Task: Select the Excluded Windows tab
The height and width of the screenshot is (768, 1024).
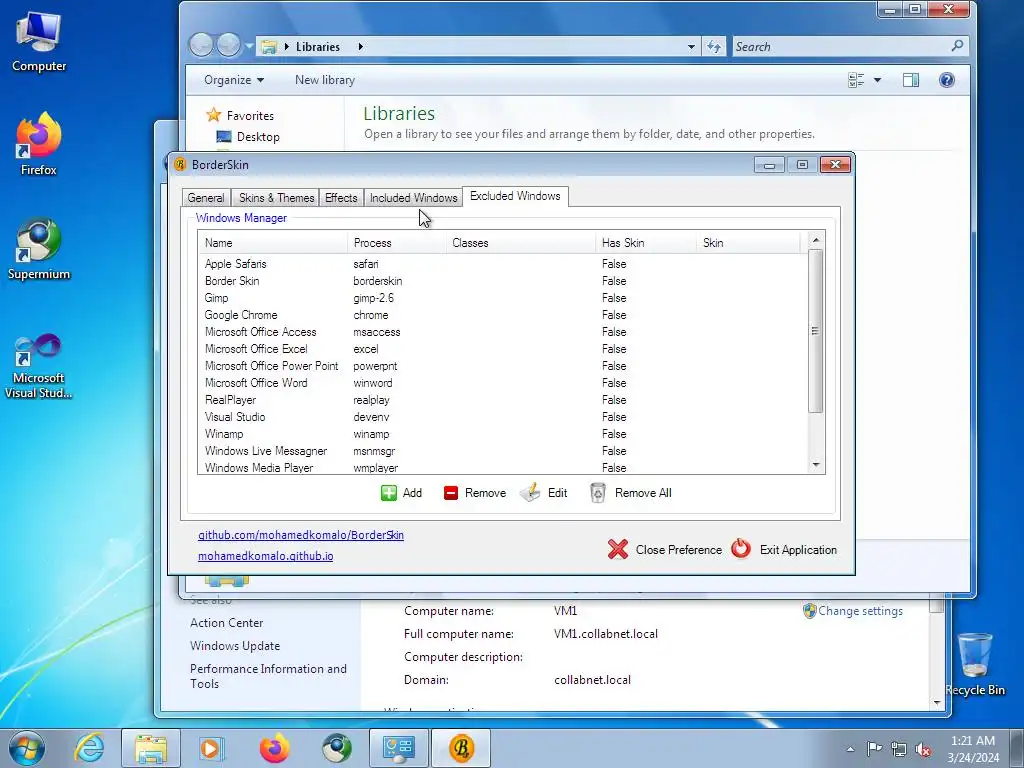Action: coord(515,196)
